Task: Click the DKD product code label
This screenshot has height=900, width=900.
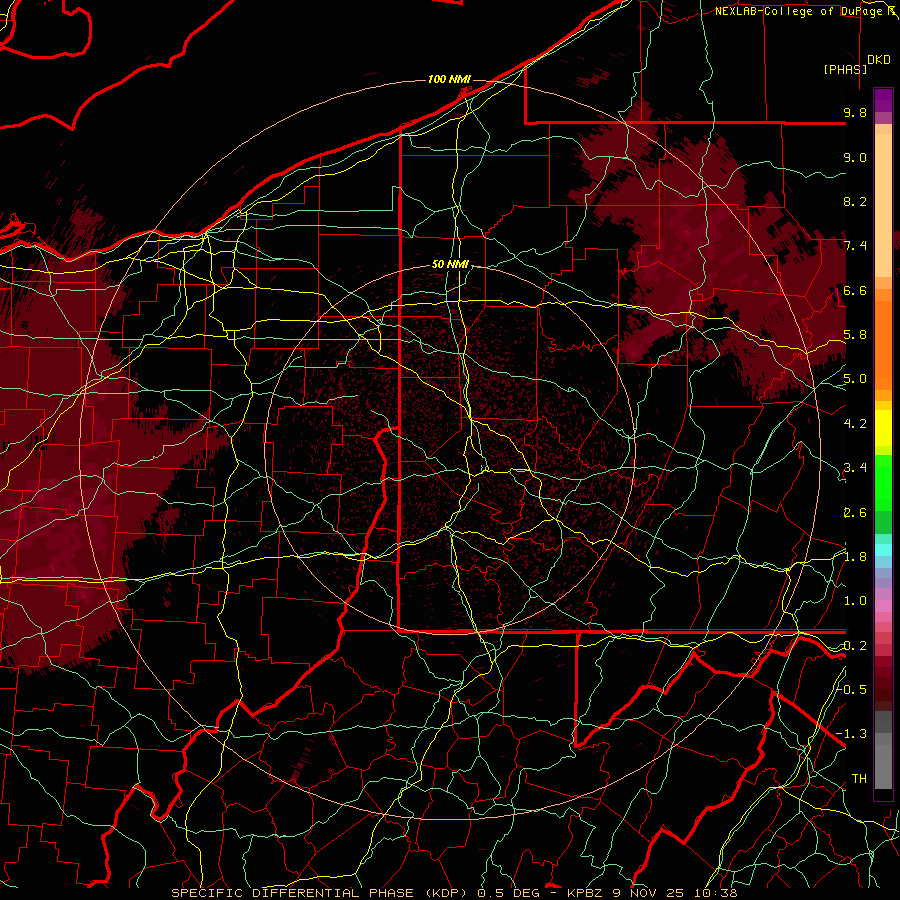Action: [x=879, y=60]
